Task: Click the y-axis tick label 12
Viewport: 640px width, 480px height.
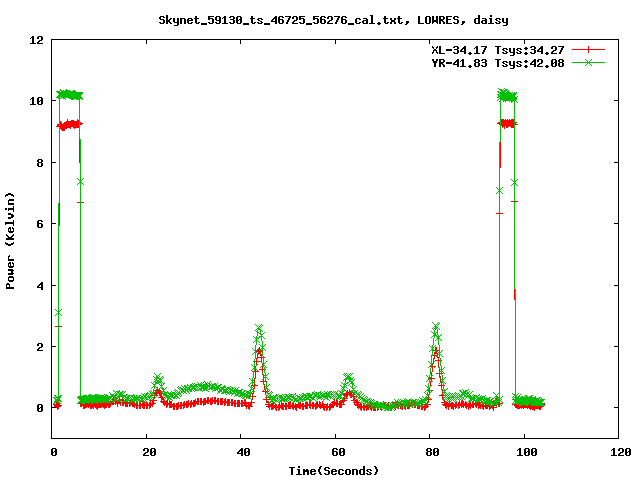Action: pos(36,40)
